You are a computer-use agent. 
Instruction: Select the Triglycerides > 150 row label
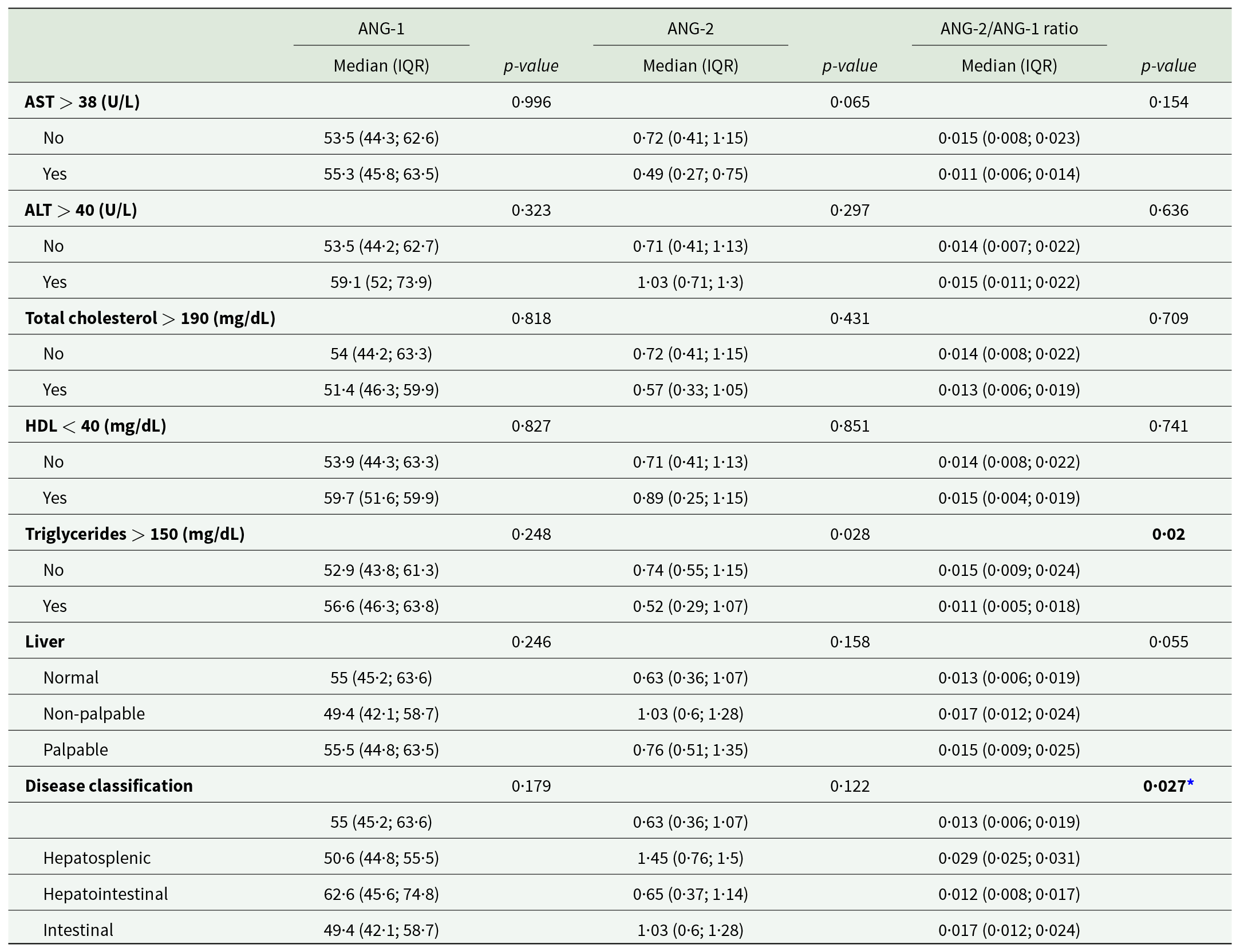(x=135, y=534)
